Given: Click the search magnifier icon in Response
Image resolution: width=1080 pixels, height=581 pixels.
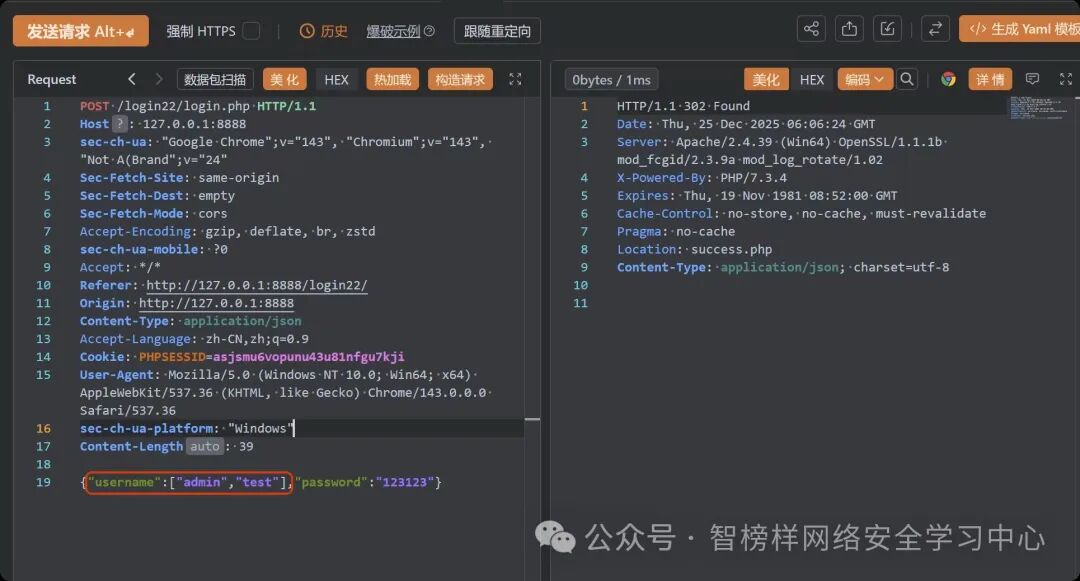Looking at the screenshot, I should (907, 79).
